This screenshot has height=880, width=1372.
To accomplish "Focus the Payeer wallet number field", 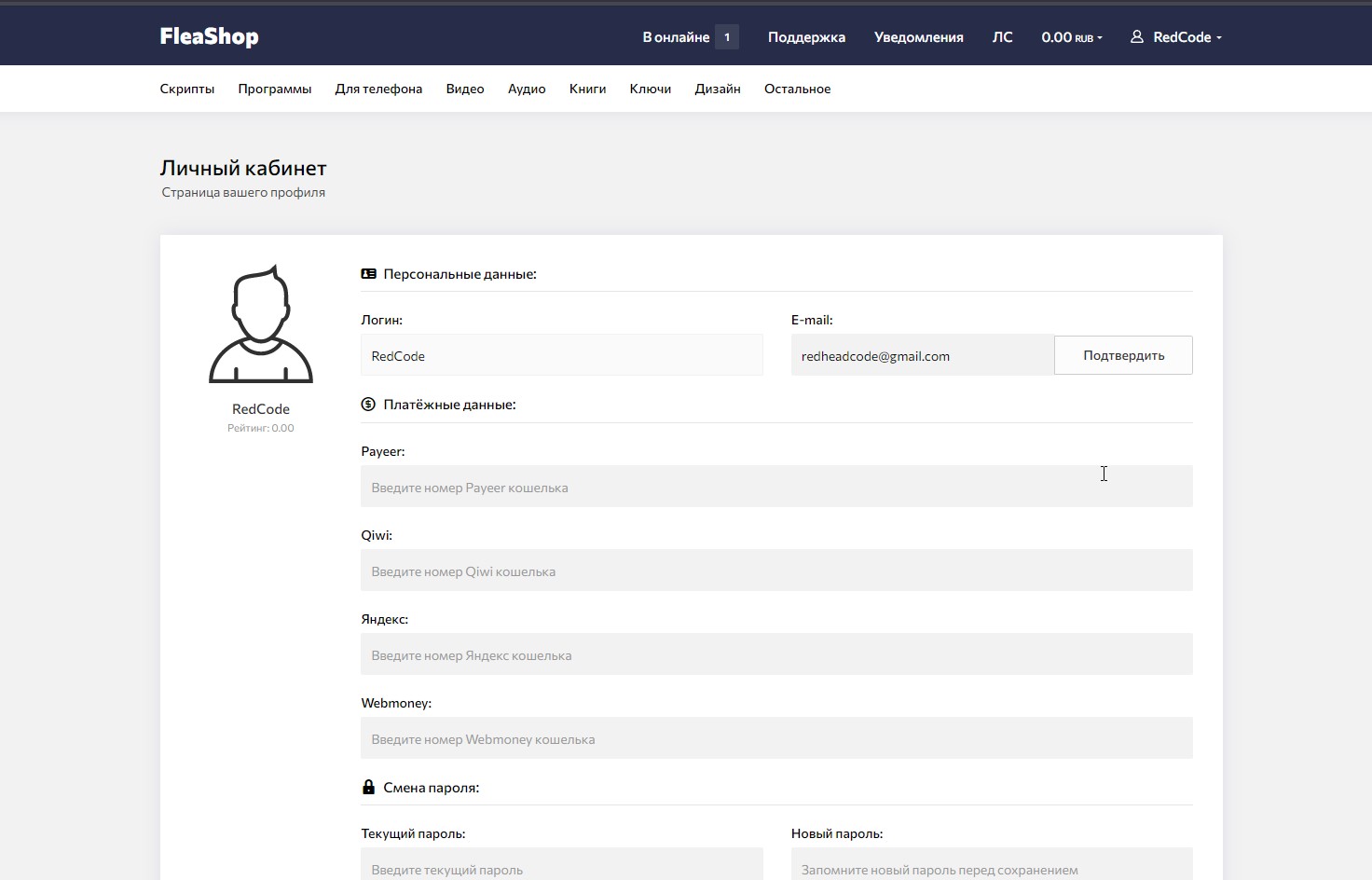I will [776, 487].
